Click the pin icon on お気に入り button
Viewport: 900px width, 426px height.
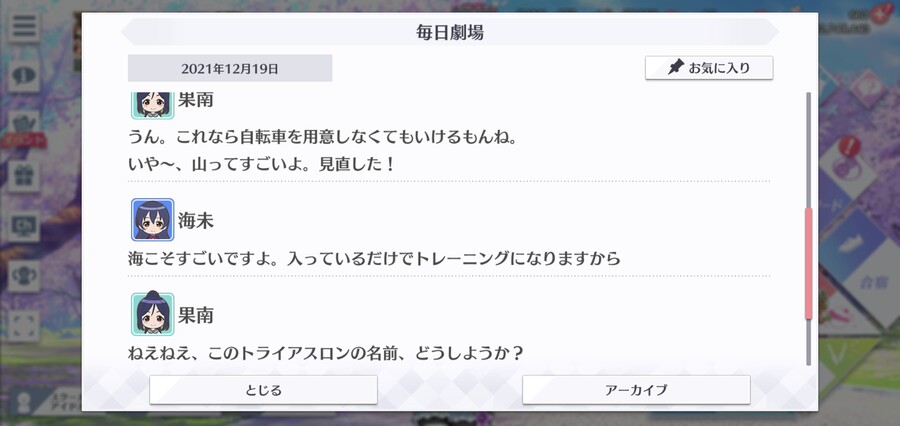coord(677,68)
